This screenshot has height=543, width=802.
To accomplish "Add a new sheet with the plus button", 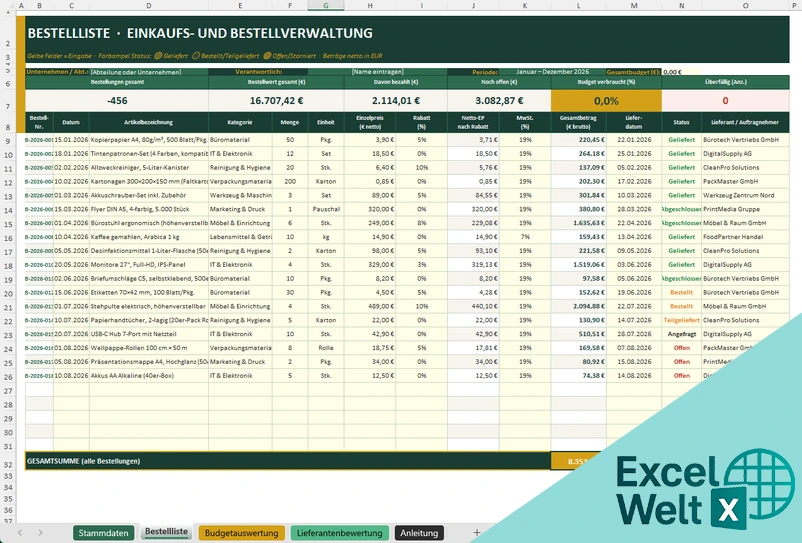I will point(476,533).
